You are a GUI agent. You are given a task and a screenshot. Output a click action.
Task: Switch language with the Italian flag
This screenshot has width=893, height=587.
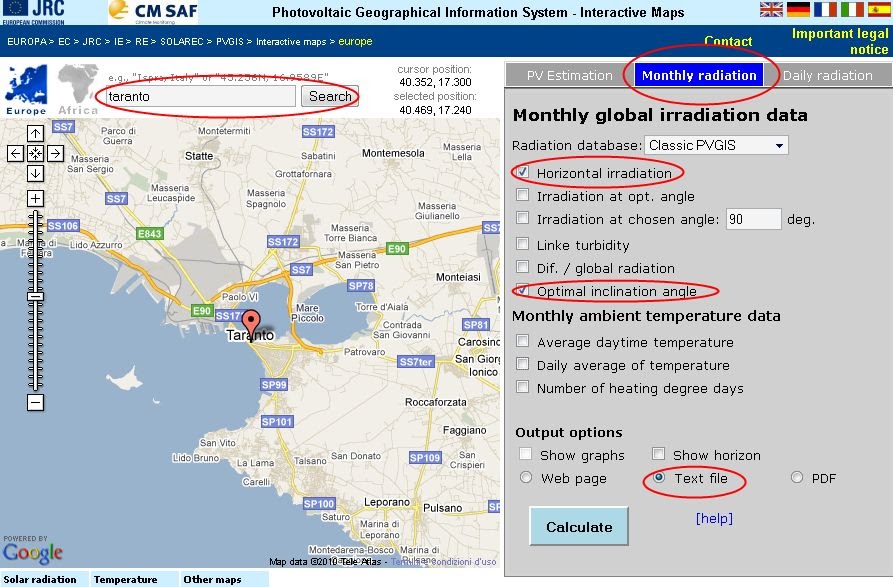tap(852, 9)
